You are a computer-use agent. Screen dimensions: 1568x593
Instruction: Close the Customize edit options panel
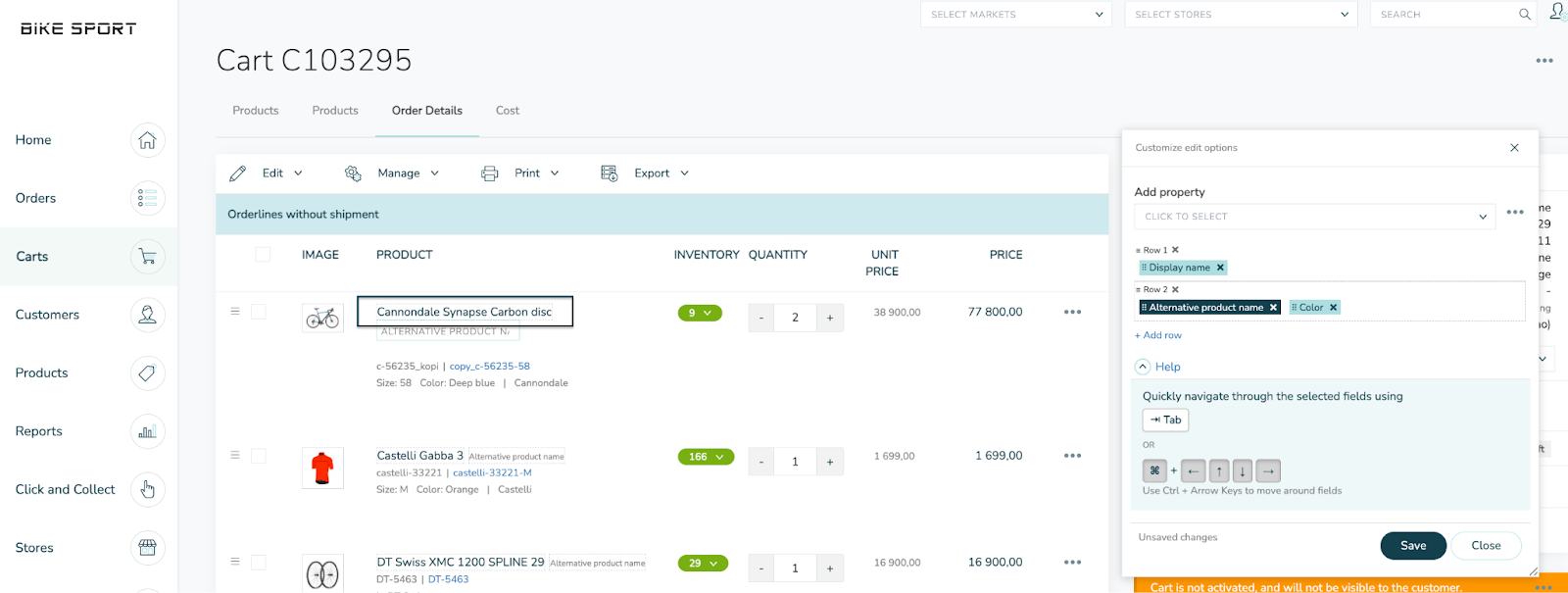(x=1514, y=148)
